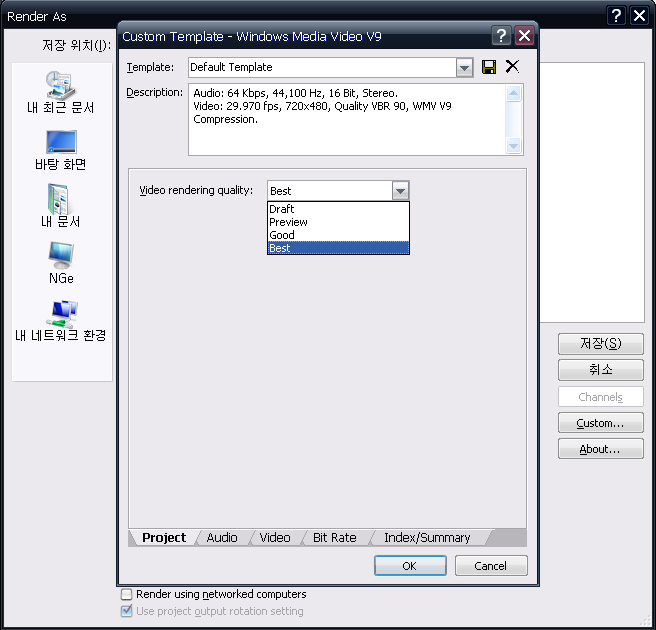Viewport: 656px width, 630px height.
Task: Click the Custom Template help question-mark button
Action: [501, 36]
